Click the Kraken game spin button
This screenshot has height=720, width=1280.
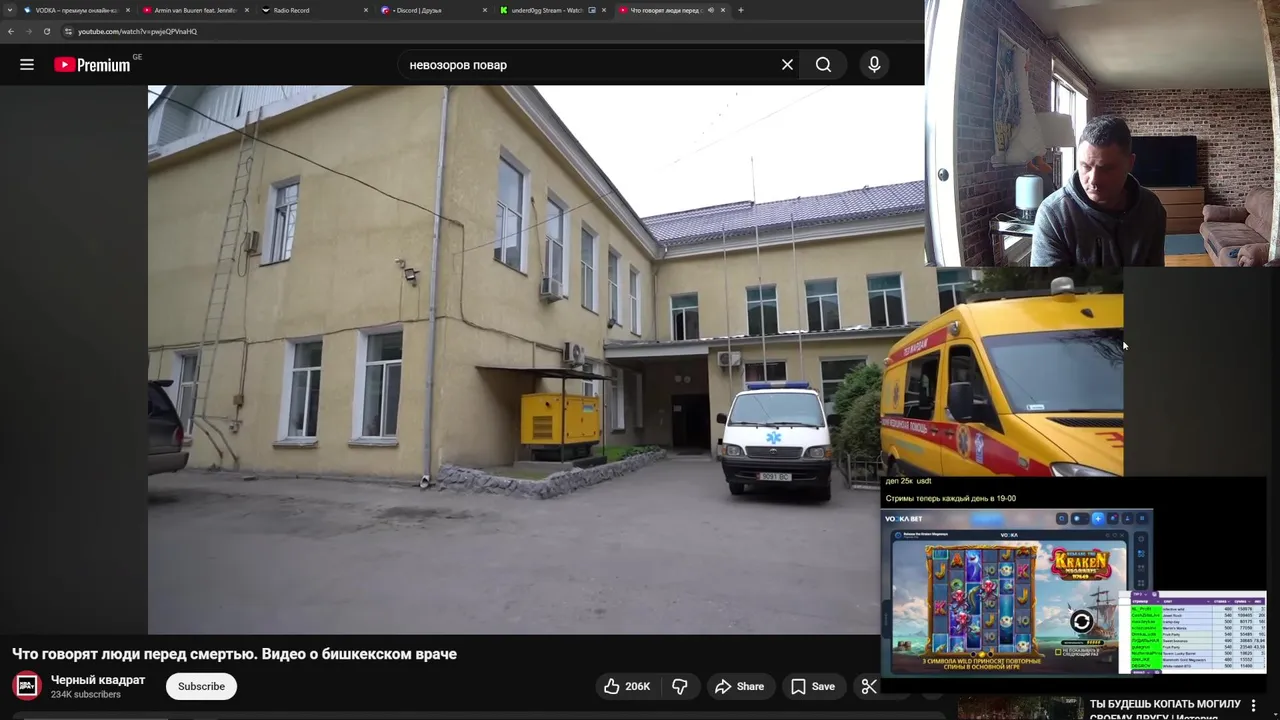coord(1081,622)
